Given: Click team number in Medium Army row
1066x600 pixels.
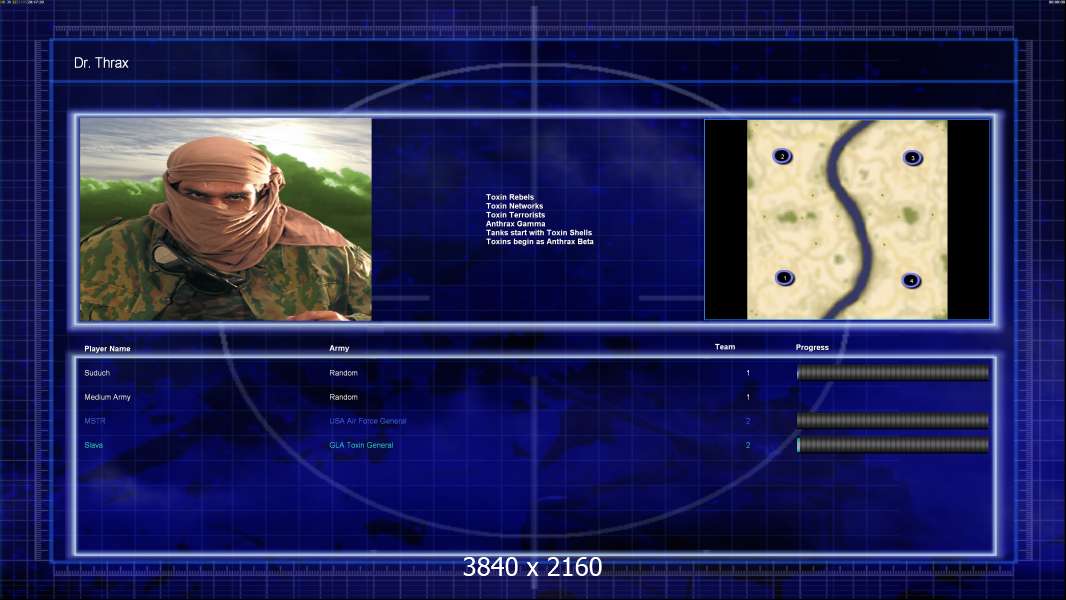Looking at the screenshot, I should [748, 397].
